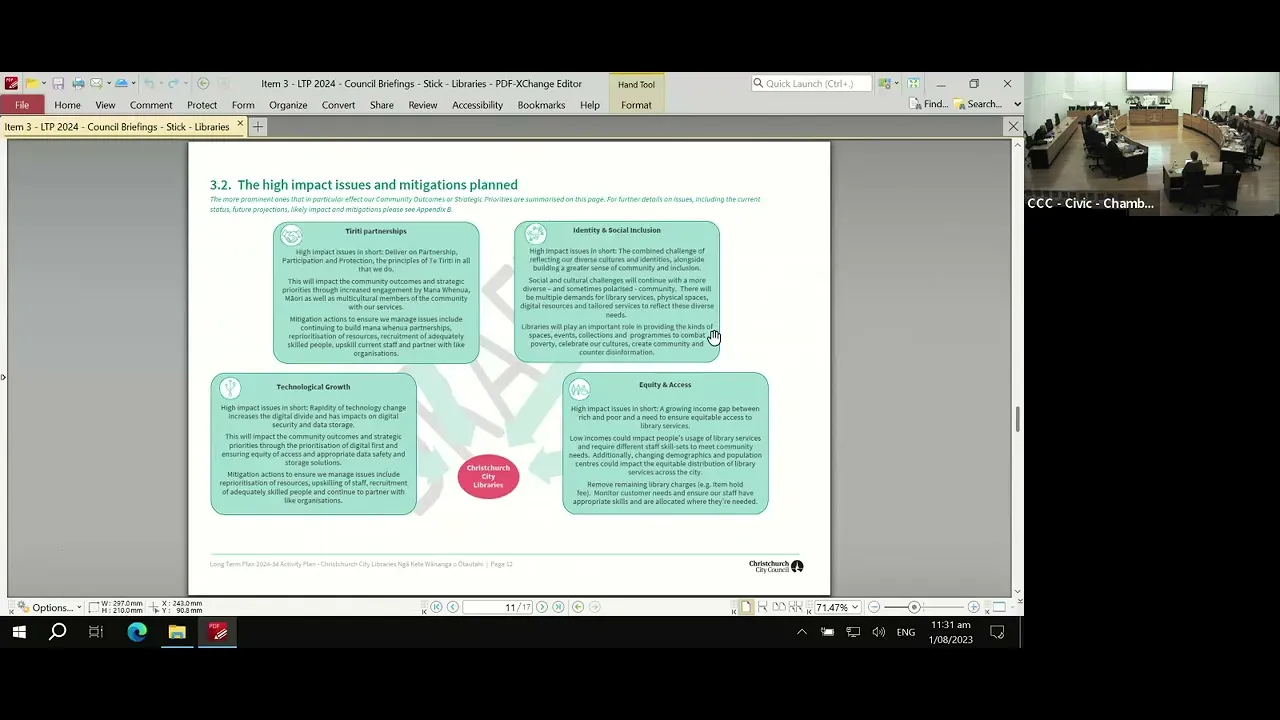Select single page layout icon
The image size is (1280, 720).
[746, 607]
